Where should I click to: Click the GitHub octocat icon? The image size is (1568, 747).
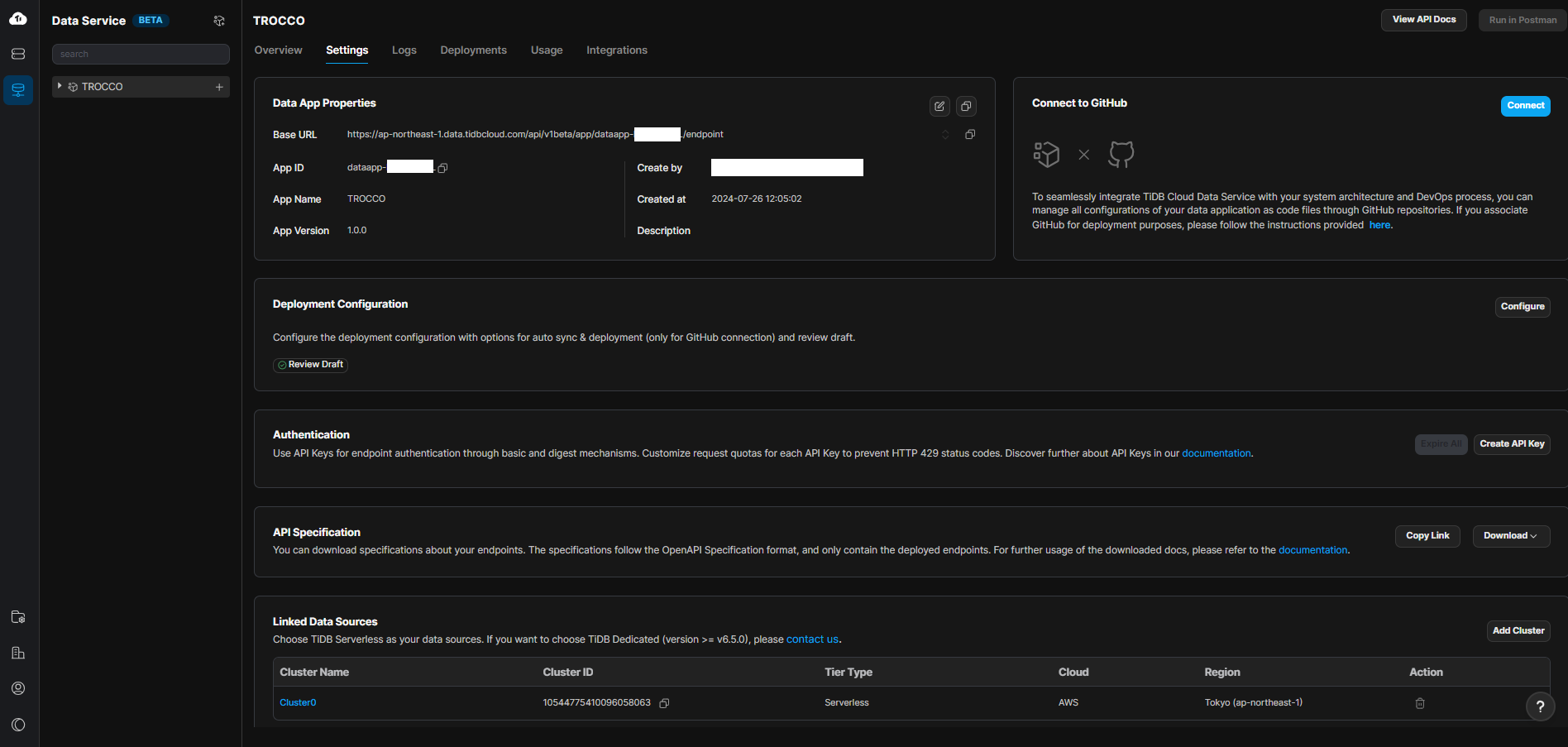click(1121, 154)
